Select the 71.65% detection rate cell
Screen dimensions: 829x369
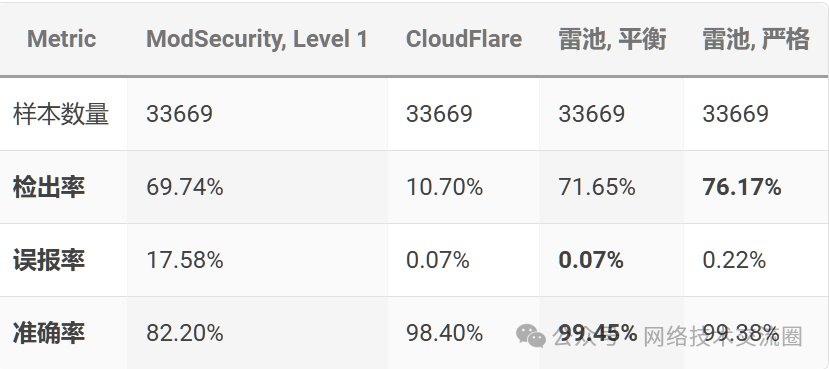point(597,187)
